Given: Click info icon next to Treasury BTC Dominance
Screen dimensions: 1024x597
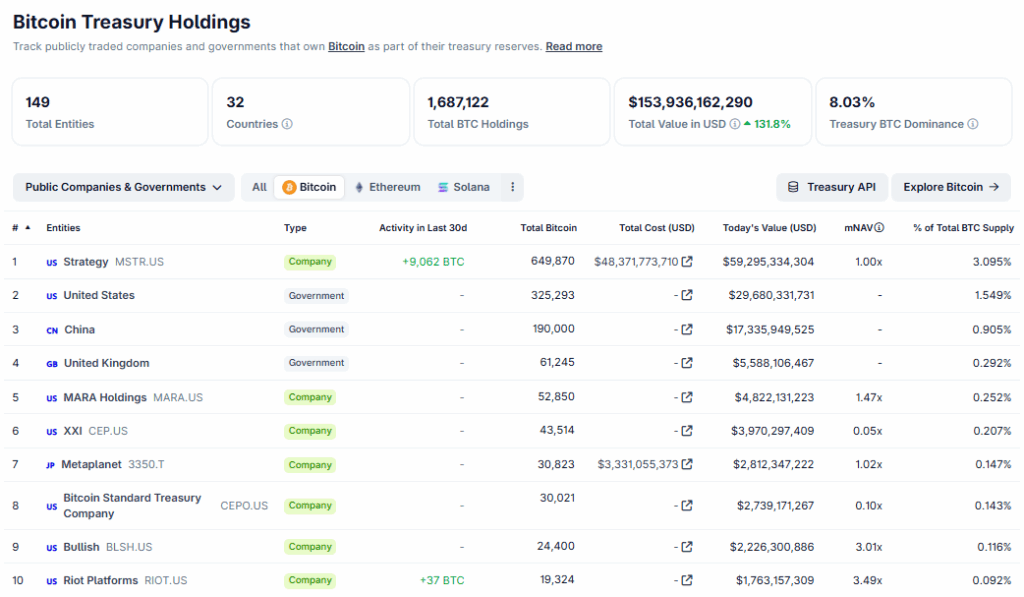Looking at the screenshot, I should [x=972, y=124].
